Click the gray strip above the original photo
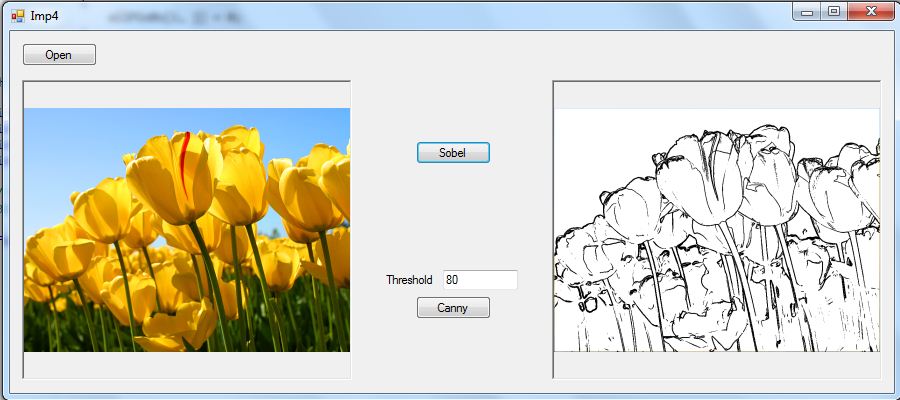This screenshot has width=900, height=400. pyautogui.click(x=187, y=95)
